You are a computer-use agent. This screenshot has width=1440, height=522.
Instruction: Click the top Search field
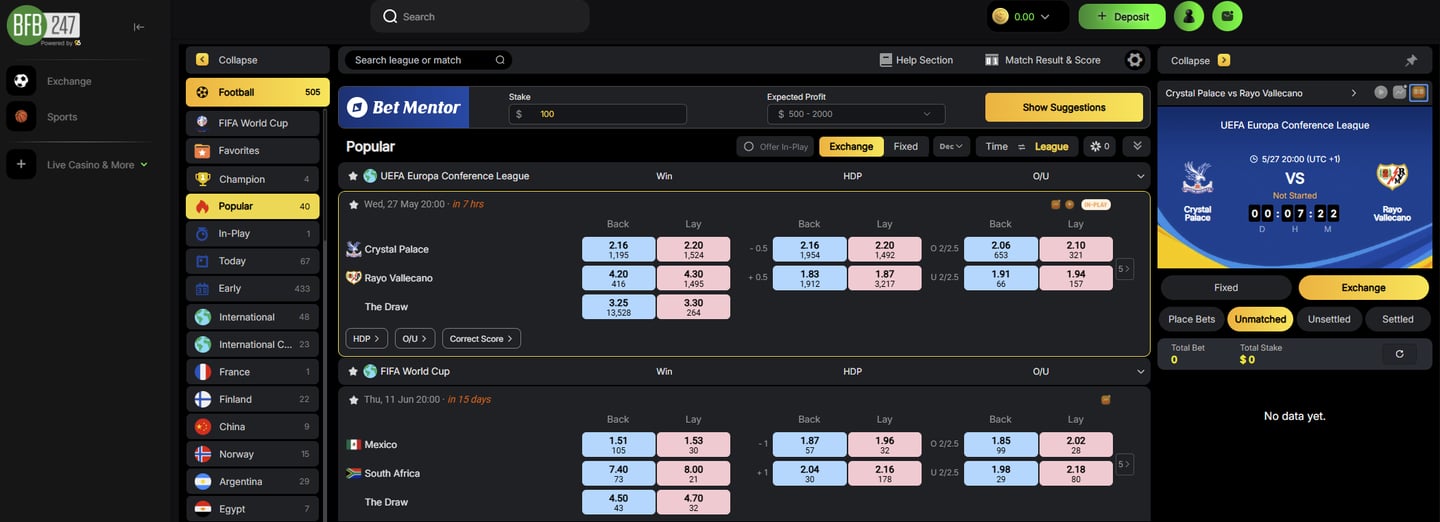480,16
